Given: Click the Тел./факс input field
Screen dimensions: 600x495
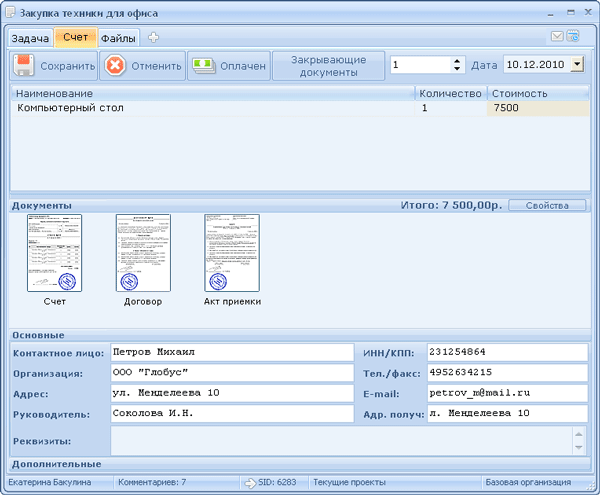Looking at the screenshot, I should [507, 373].
